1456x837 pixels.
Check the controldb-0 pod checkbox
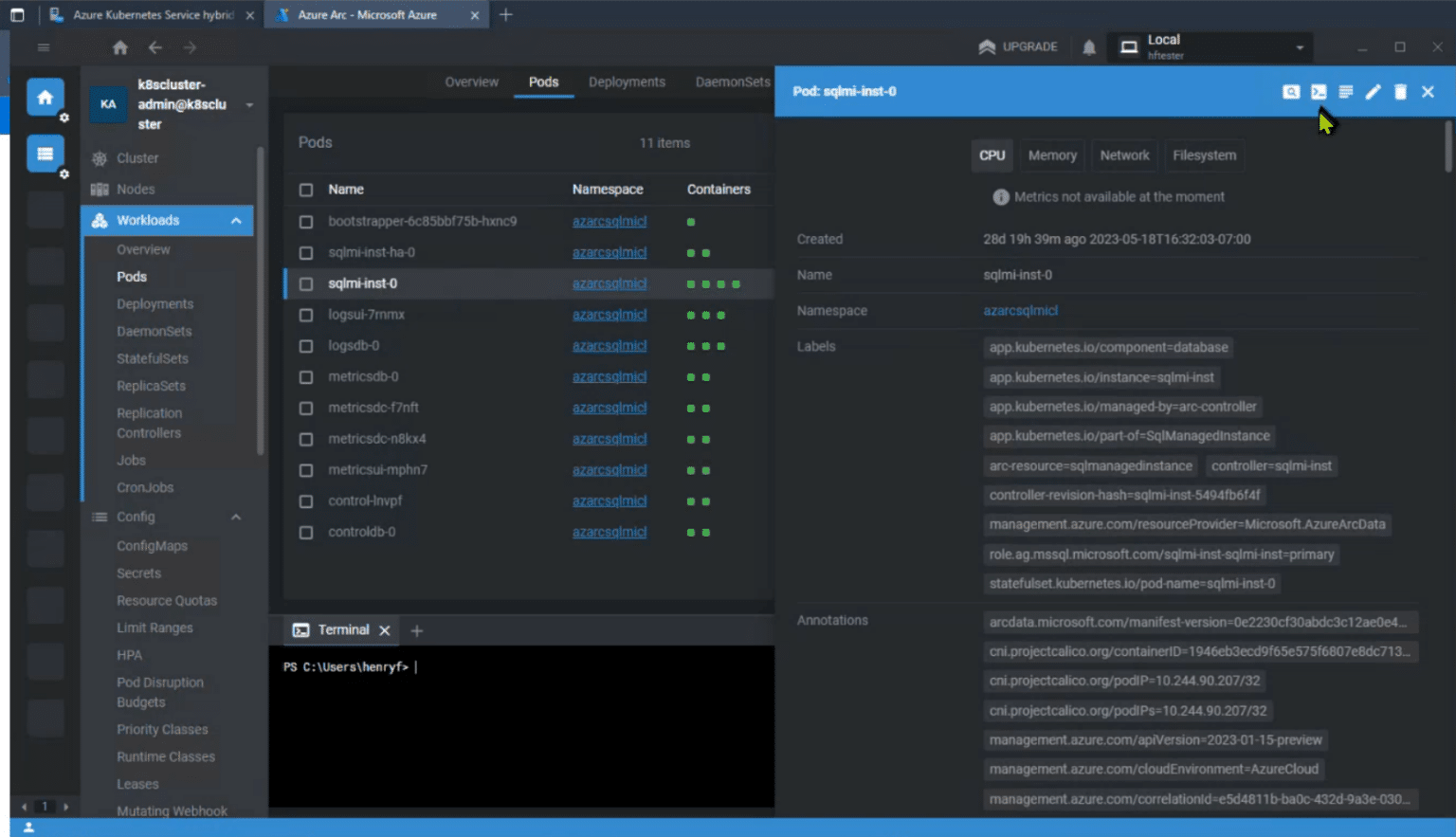coord(306,532)
